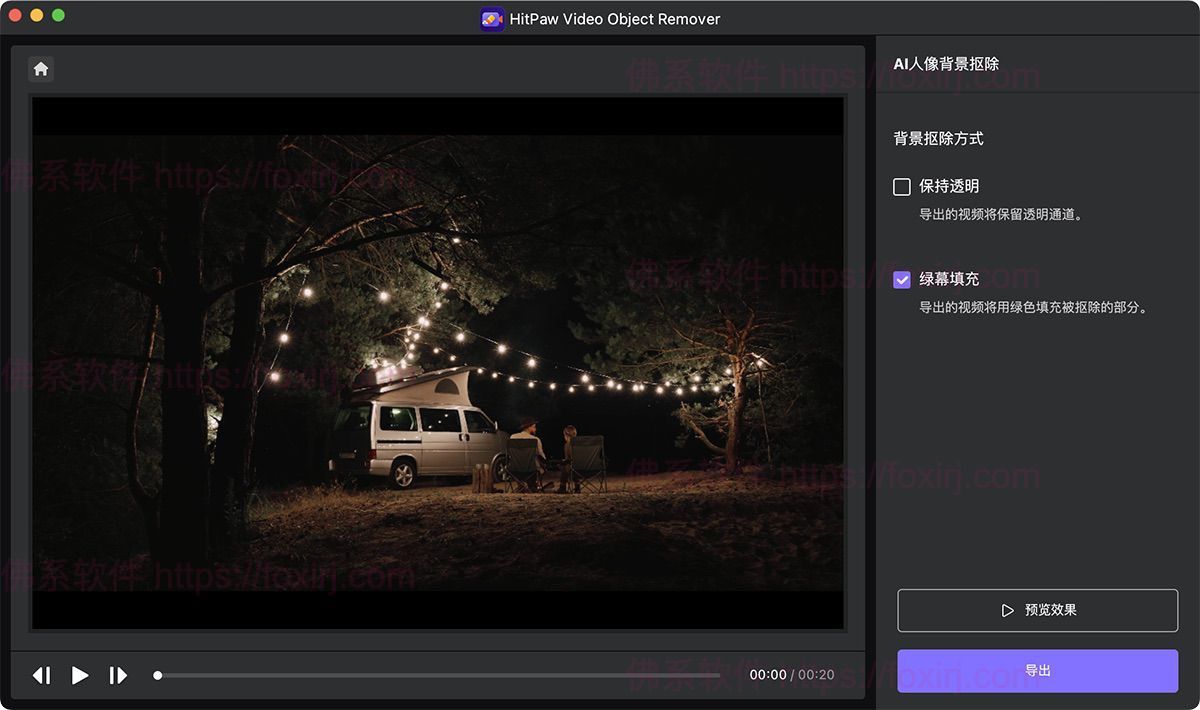Screen dimensions: 1200x710
Task: Minimize the window using the yellow button
Action: [x=37, y=16]
